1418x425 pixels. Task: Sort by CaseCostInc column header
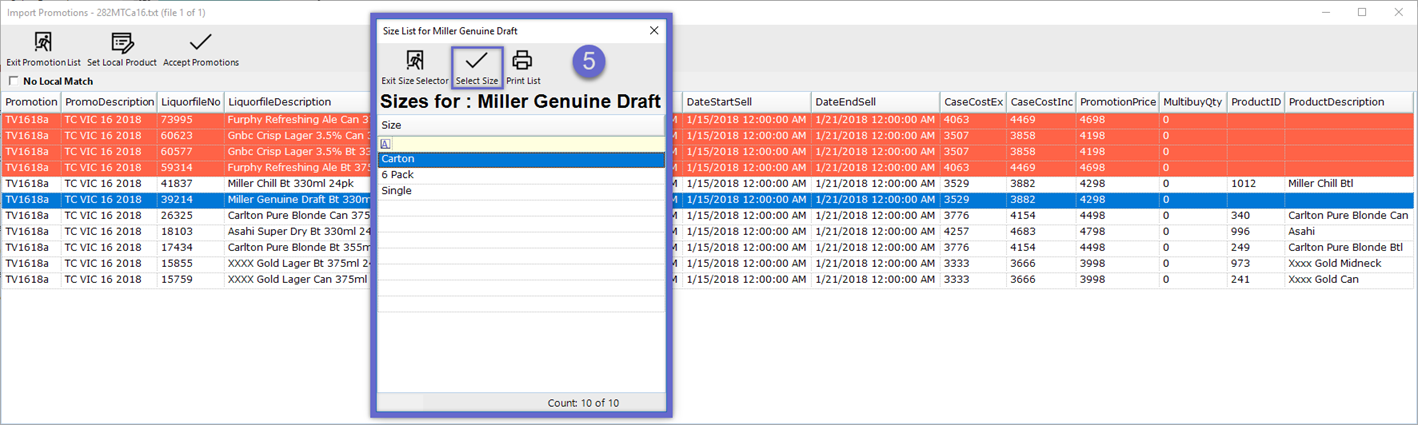[1041, 102]
